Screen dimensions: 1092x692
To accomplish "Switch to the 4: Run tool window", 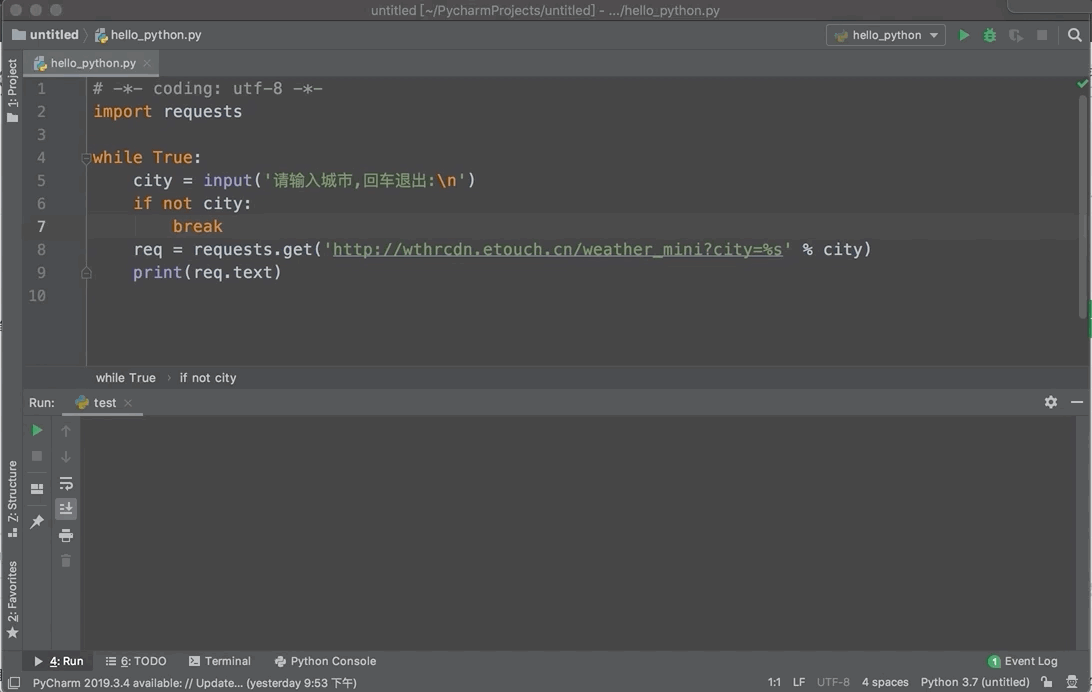I will pyautogui.click(x=58, y=661).
